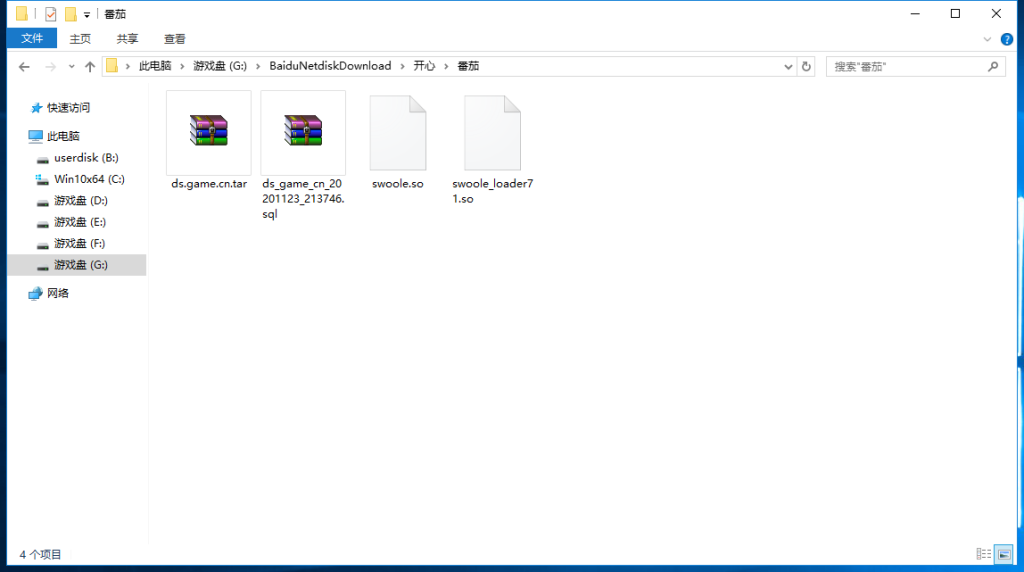
Task: Select the swoole.so file icon
Action: point(398,133)
